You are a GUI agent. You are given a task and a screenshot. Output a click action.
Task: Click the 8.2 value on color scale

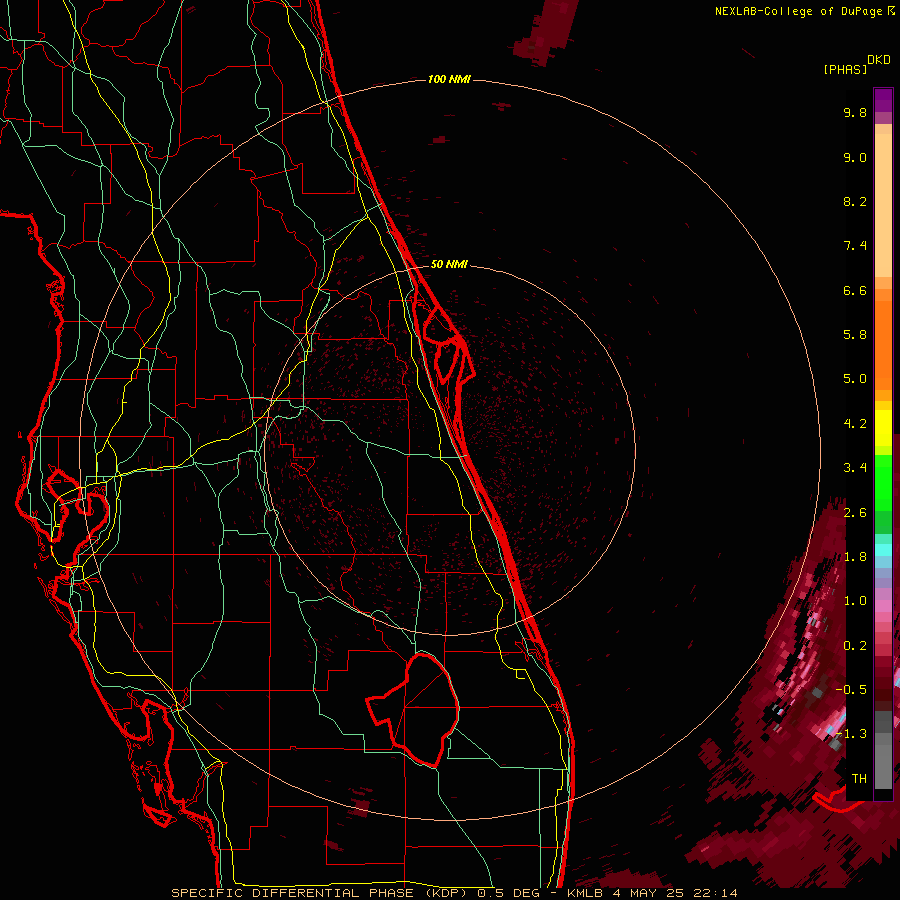click(x=855, y=201)
